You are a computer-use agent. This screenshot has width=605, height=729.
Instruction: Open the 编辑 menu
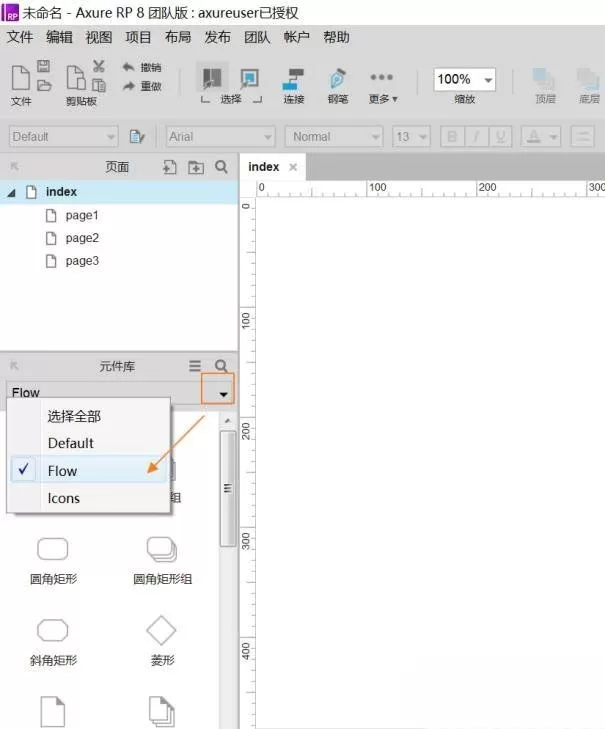tap(60, 37)
